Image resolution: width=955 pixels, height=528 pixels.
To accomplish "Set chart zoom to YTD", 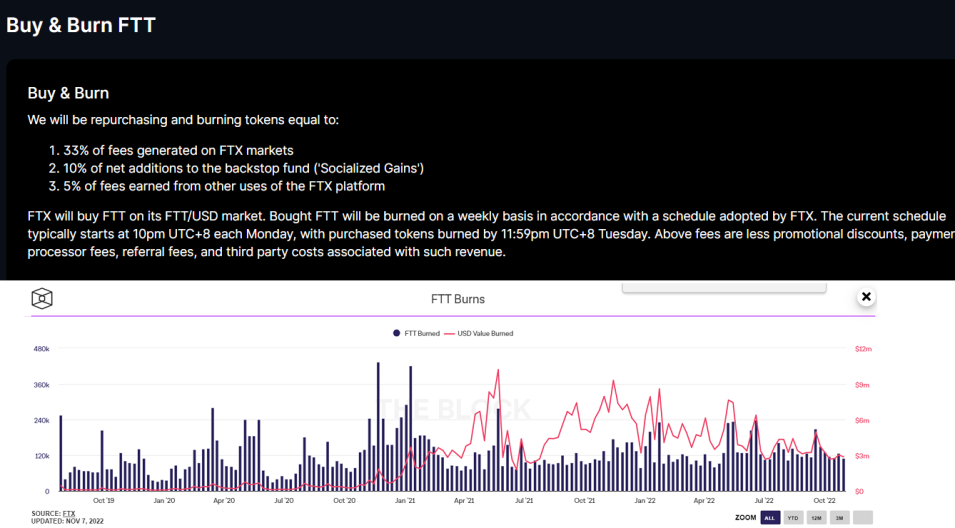I will pyautogui.click(x=793, y=518).
